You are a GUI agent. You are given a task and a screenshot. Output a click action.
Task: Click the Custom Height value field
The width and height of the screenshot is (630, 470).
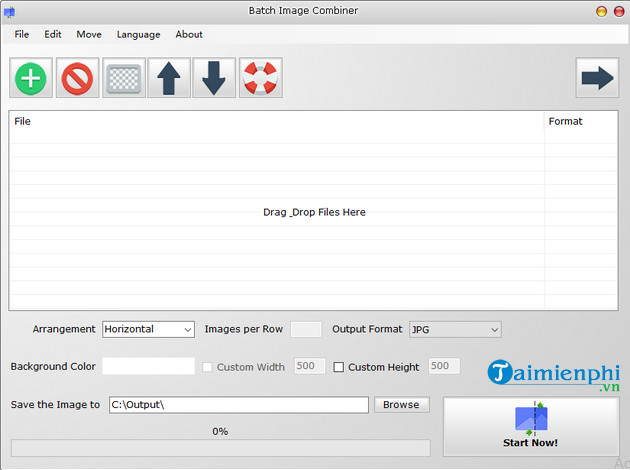(444, 366)
